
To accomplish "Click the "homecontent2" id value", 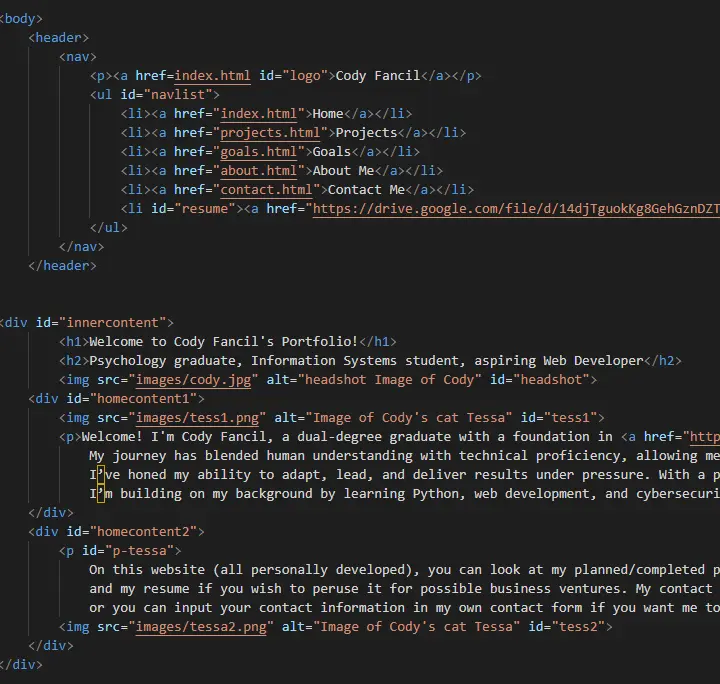I will [x=144, y=532].
